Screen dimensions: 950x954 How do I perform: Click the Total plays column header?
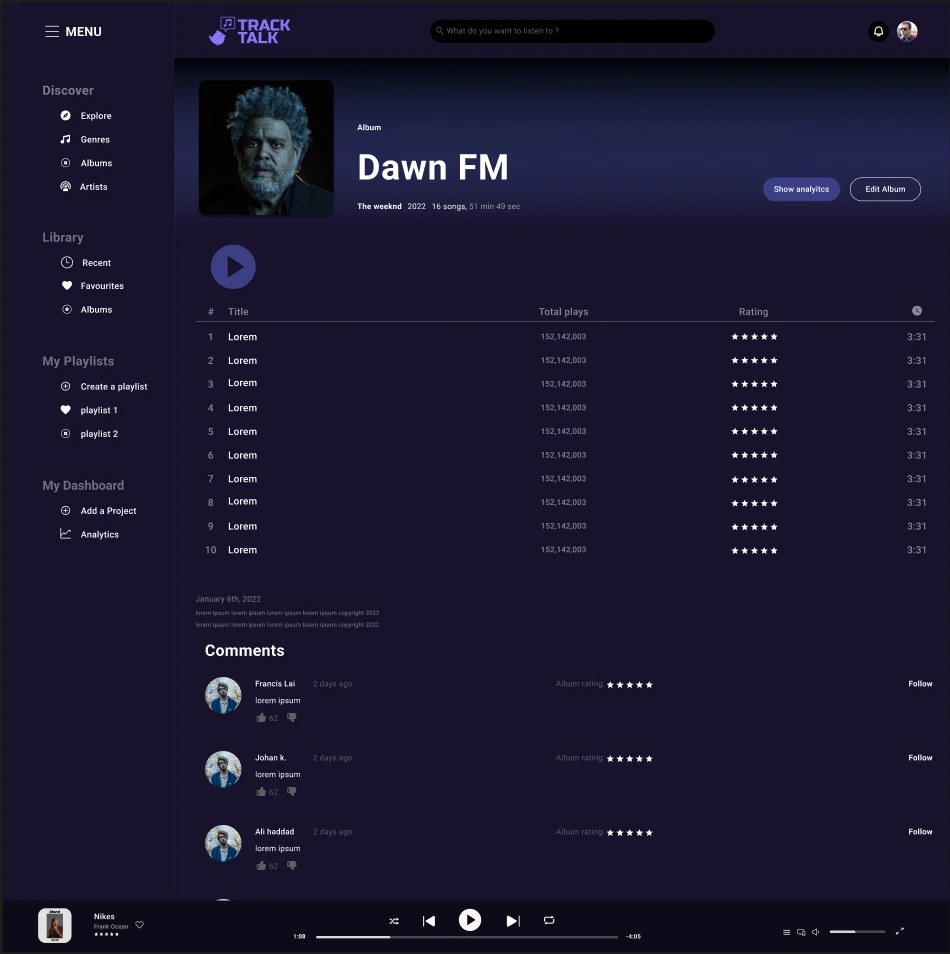(564, 312)
